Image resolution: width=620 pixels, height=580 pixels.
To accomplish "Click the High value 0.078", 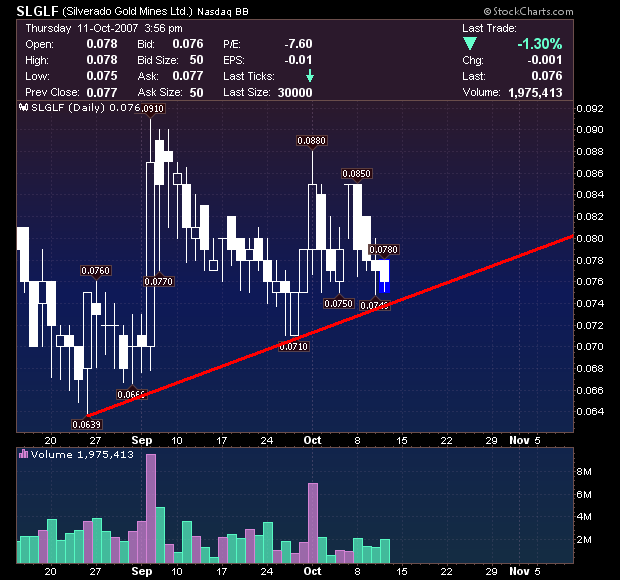I will [x=102, y=60].
